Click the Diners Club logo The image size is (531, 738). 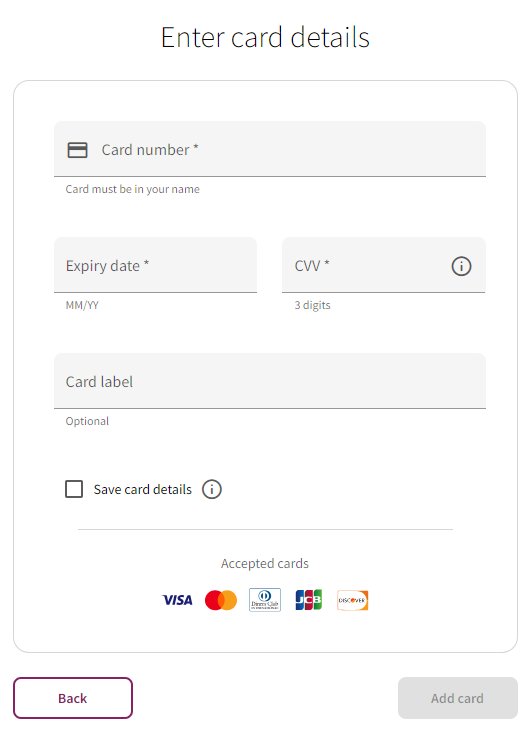coord(265,600)
